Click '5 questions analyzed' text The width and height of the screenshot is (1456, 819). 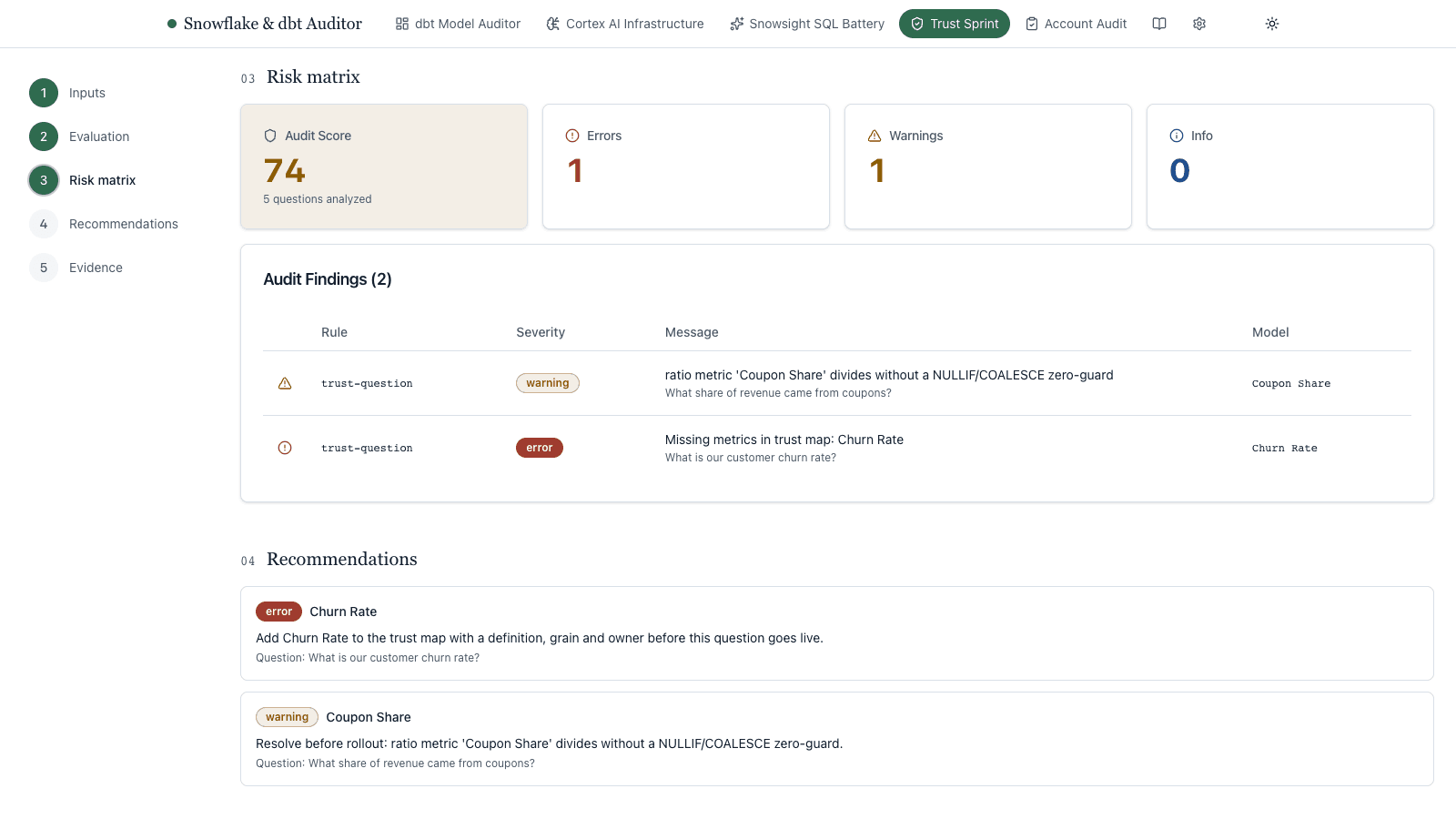pos(318,199)
